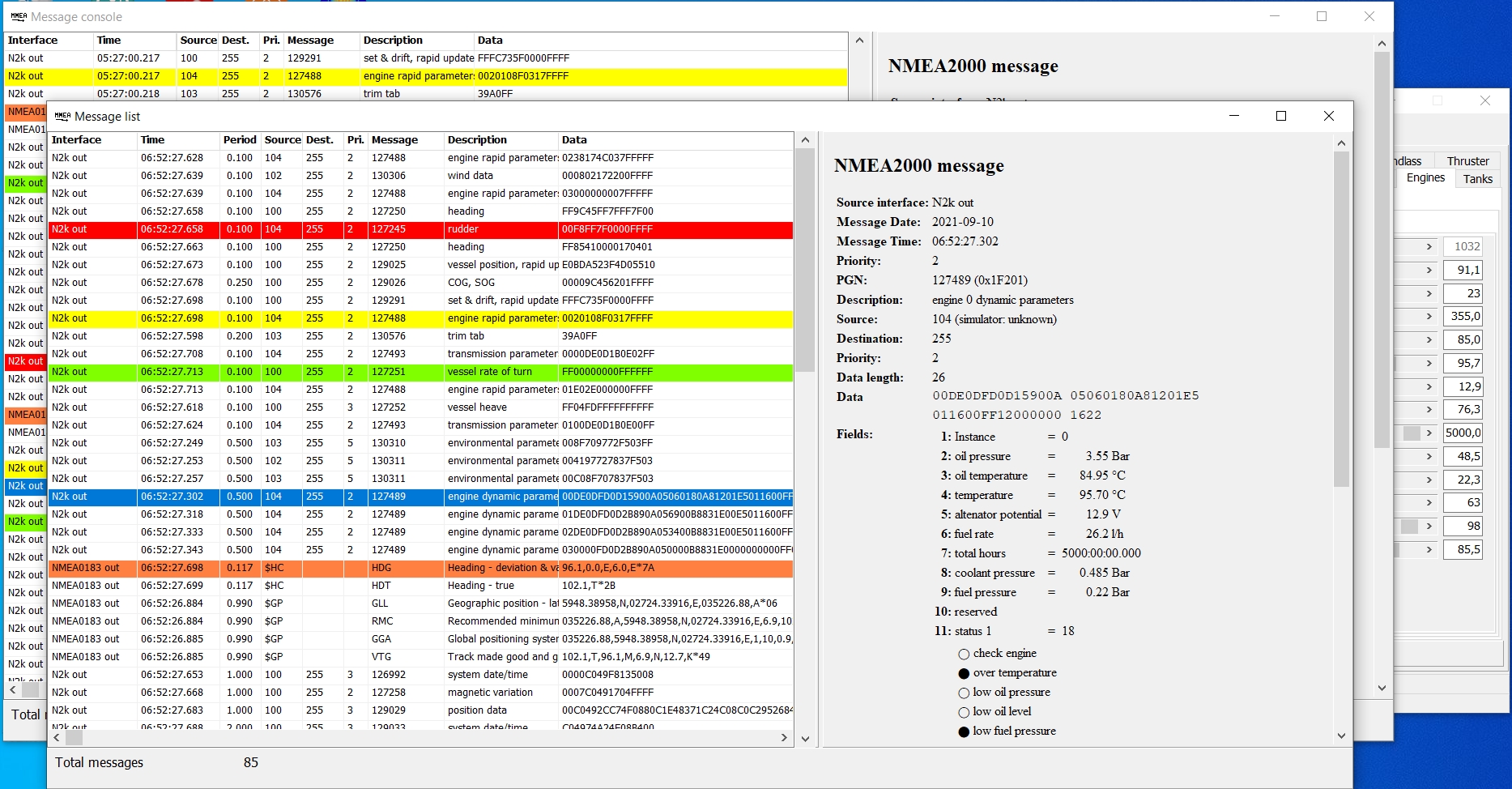Open the Thruster tab
The image size is (1512, 789).
1467,161
